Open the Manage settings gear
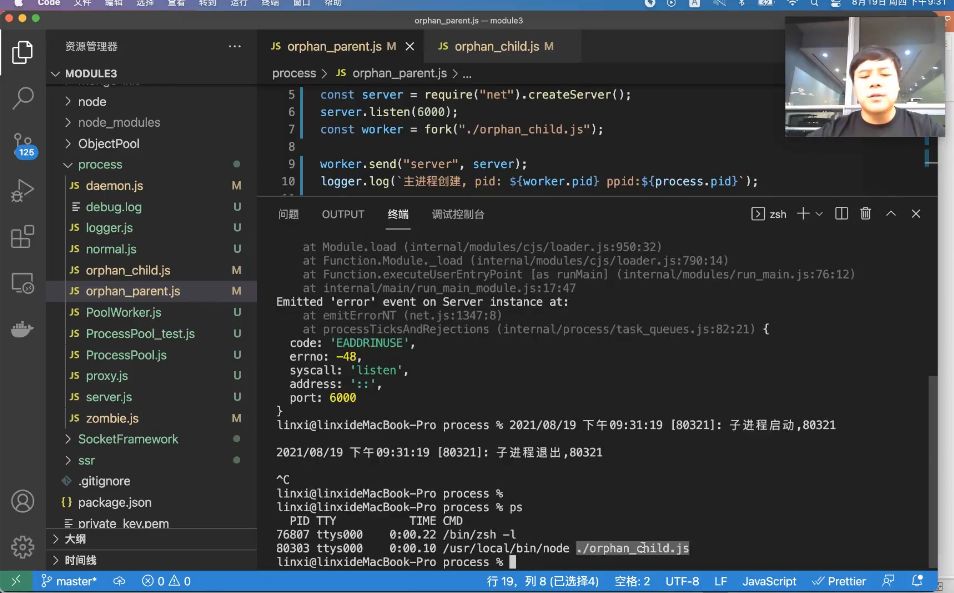Screen dimensions: 954x593 point(23,547)
